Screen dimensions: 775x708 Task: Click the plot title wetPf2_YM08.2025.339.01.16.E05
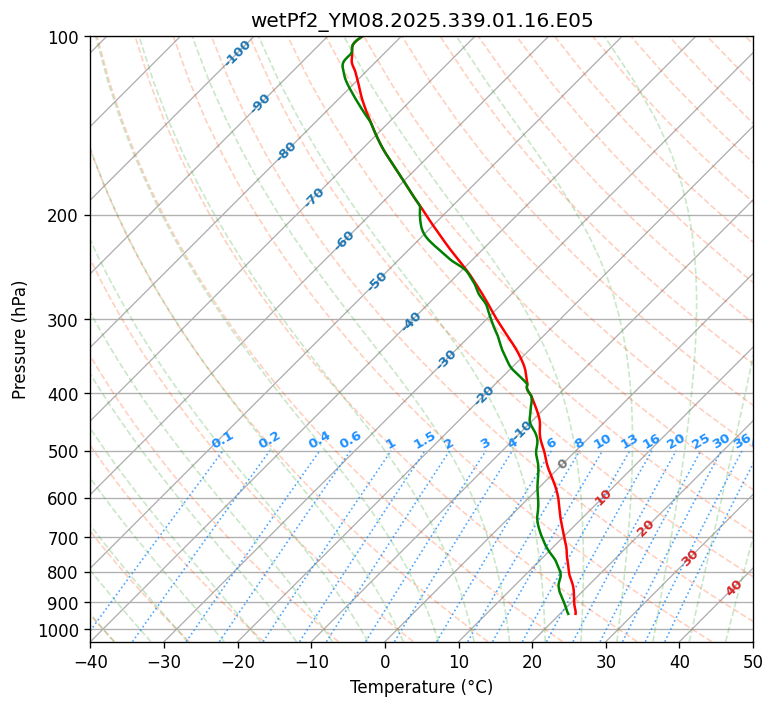(x=421, y=20)
